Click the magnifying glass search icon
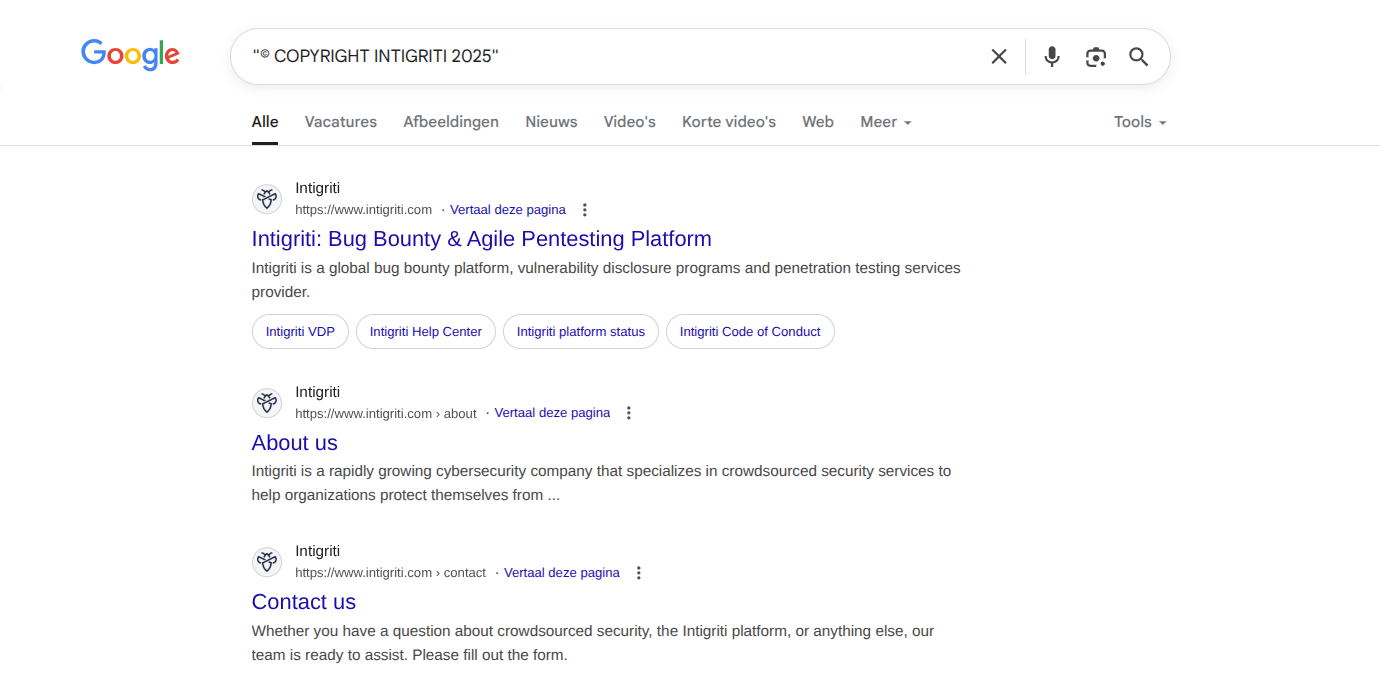1380x689 pixels. pos(1139,57)
